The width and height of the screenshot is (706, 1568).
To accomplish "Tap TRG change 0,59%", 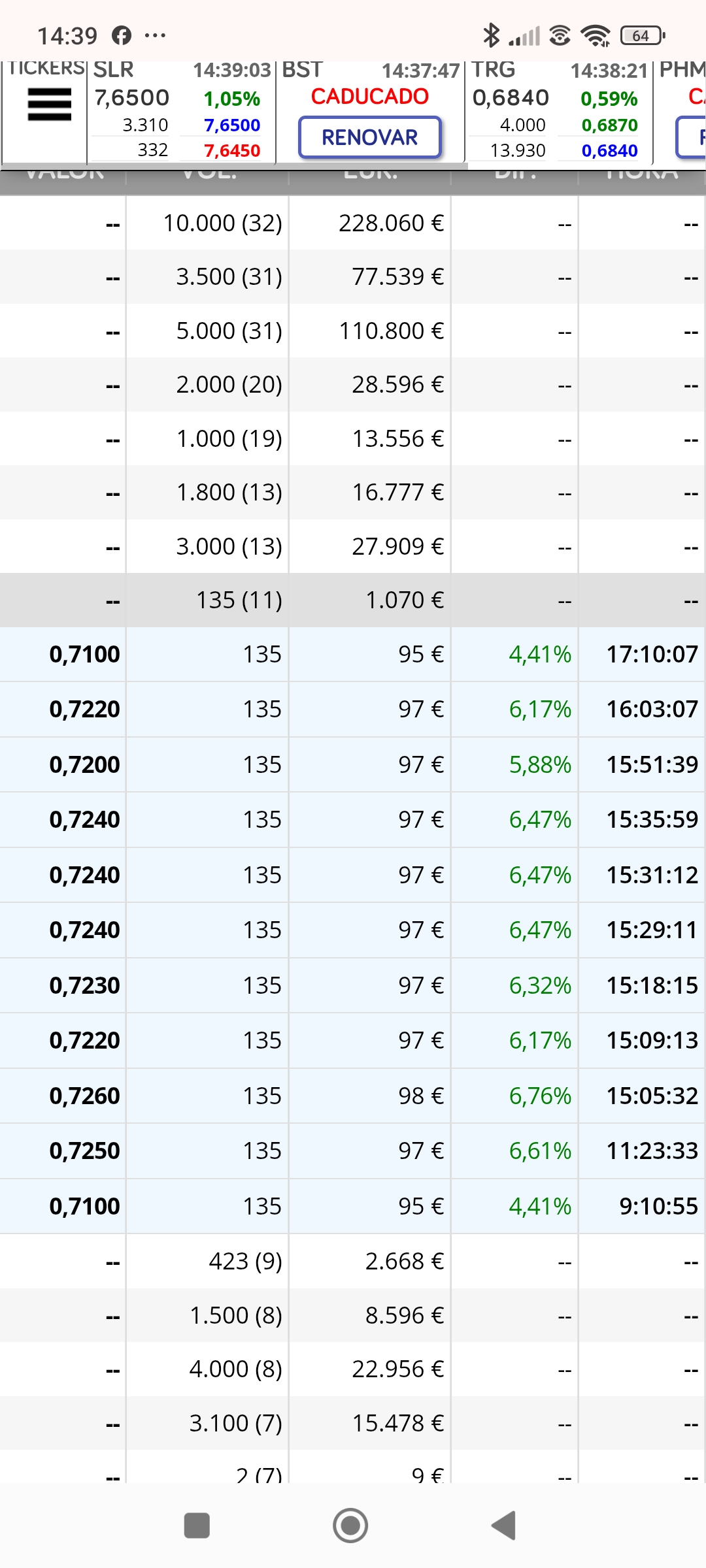I will pos(609,99).
